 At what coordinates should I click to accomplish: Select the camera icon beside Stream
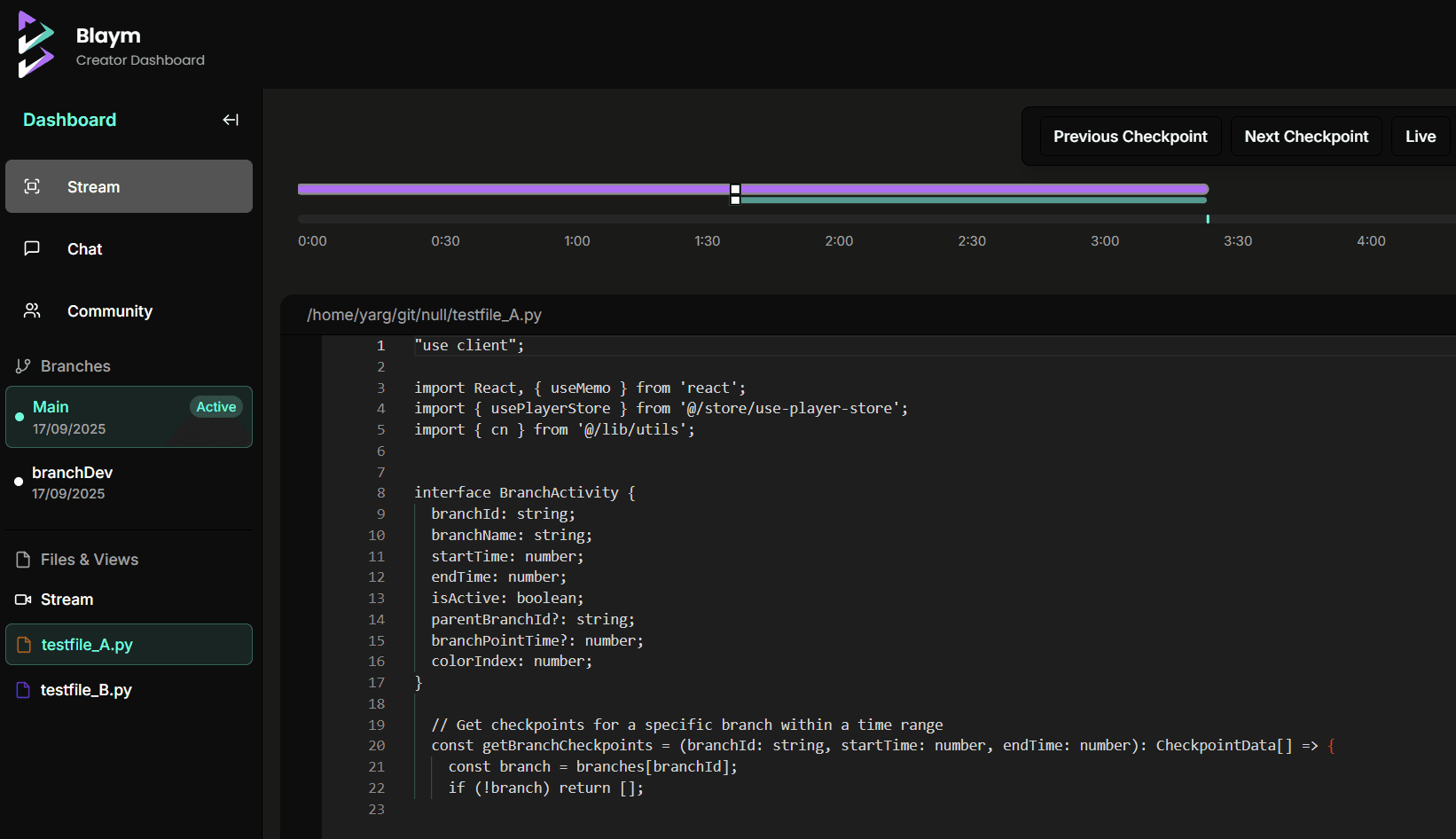tap(21, 600)
